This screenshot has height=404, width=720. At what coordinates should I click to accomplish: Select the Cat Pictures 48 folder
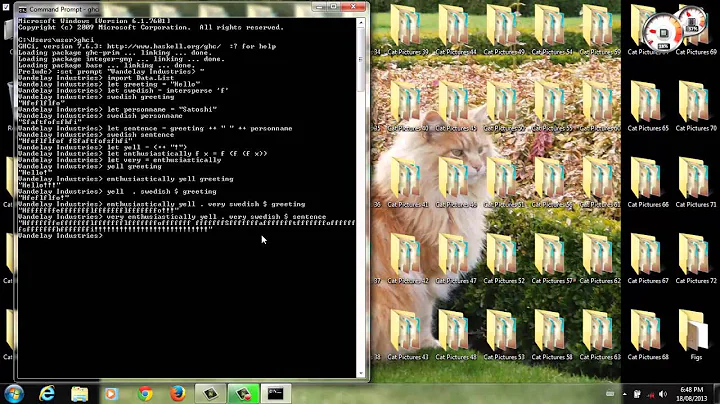456,336
